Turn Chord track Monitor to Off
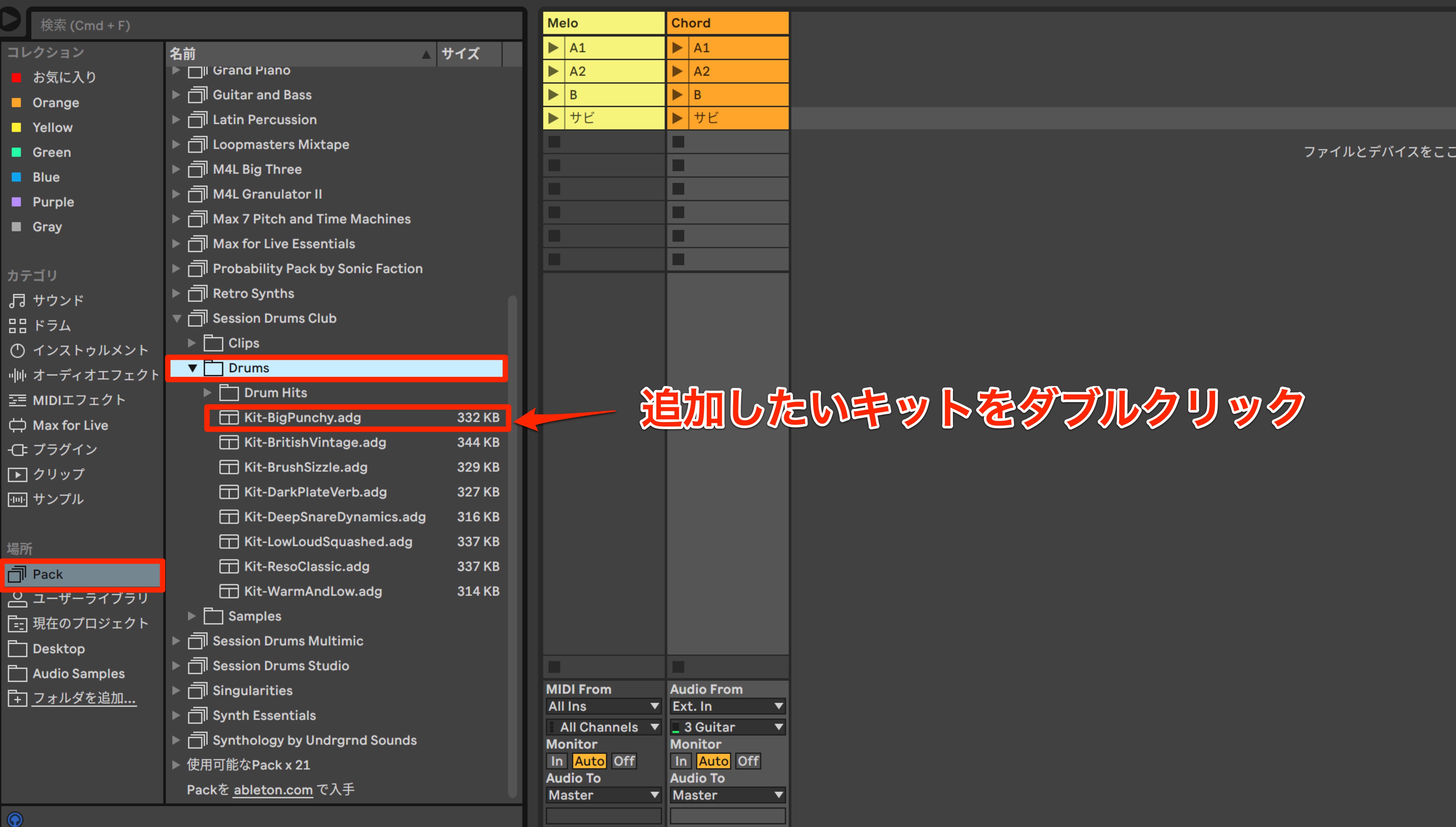Image resolution: width=1456 pixels, height=827 pixels. point(748,761)
